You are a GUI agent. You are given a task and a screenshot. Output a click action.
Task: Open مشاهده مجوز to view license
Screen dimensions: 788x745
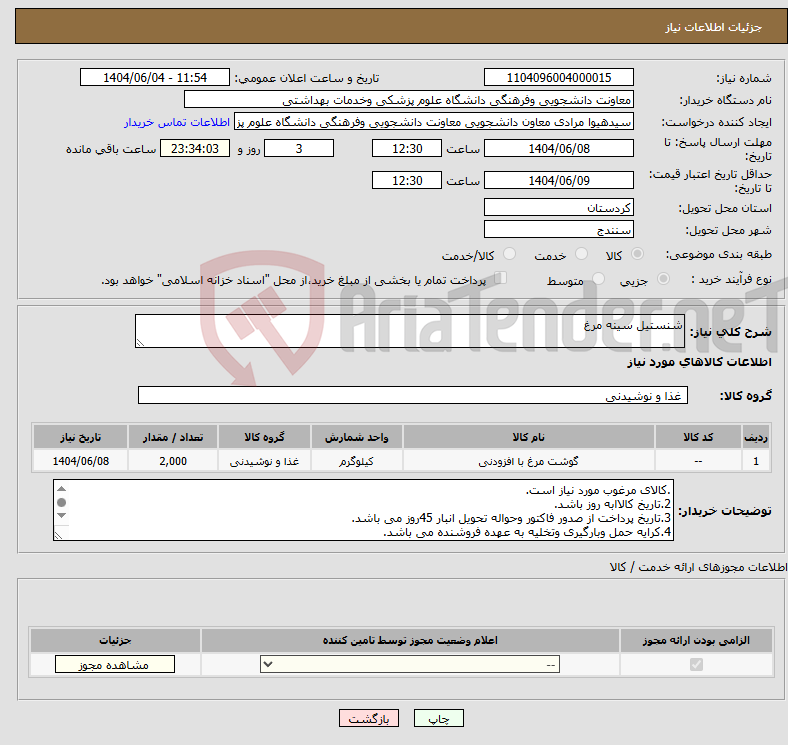pyautogui.click(x=114, y=665)
